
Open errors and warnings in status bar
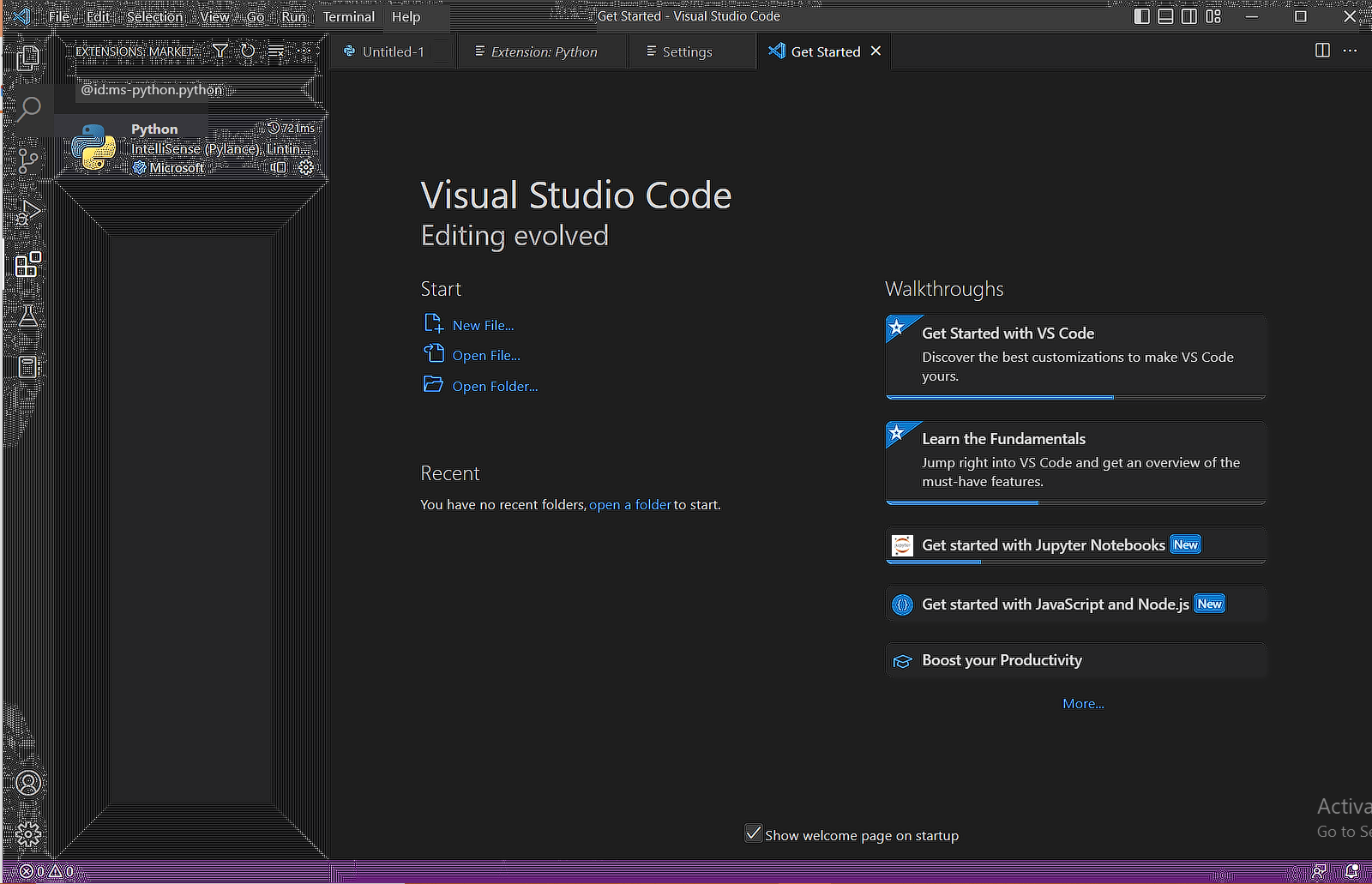(47, 872)
